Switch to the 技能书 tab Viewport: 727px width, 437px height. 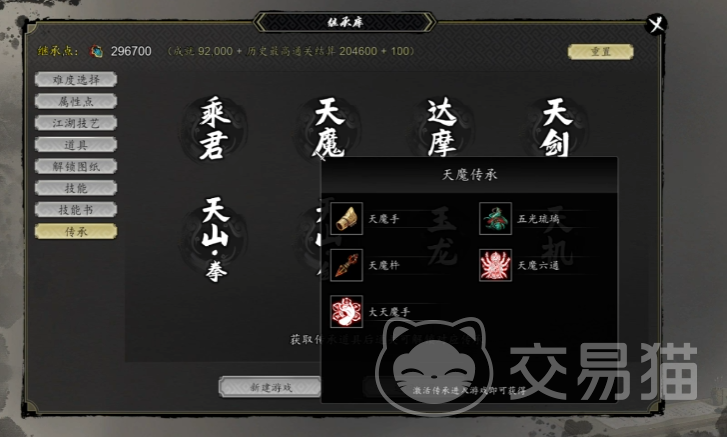coord(76,209)
